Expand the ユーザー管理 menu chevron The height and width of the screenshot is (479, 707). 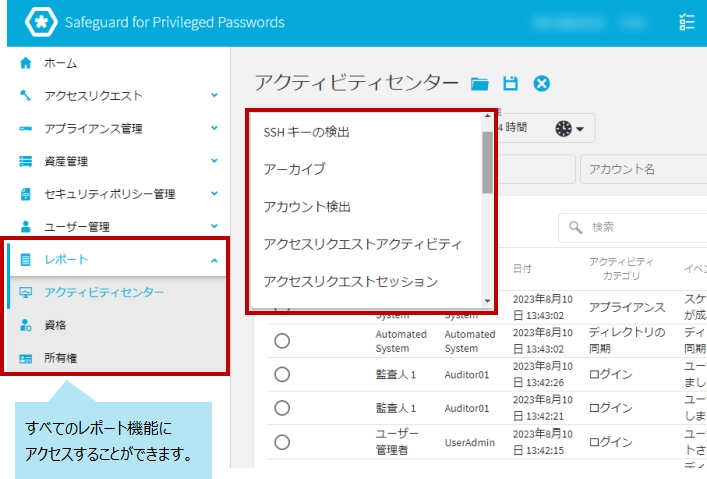point(214,226)
